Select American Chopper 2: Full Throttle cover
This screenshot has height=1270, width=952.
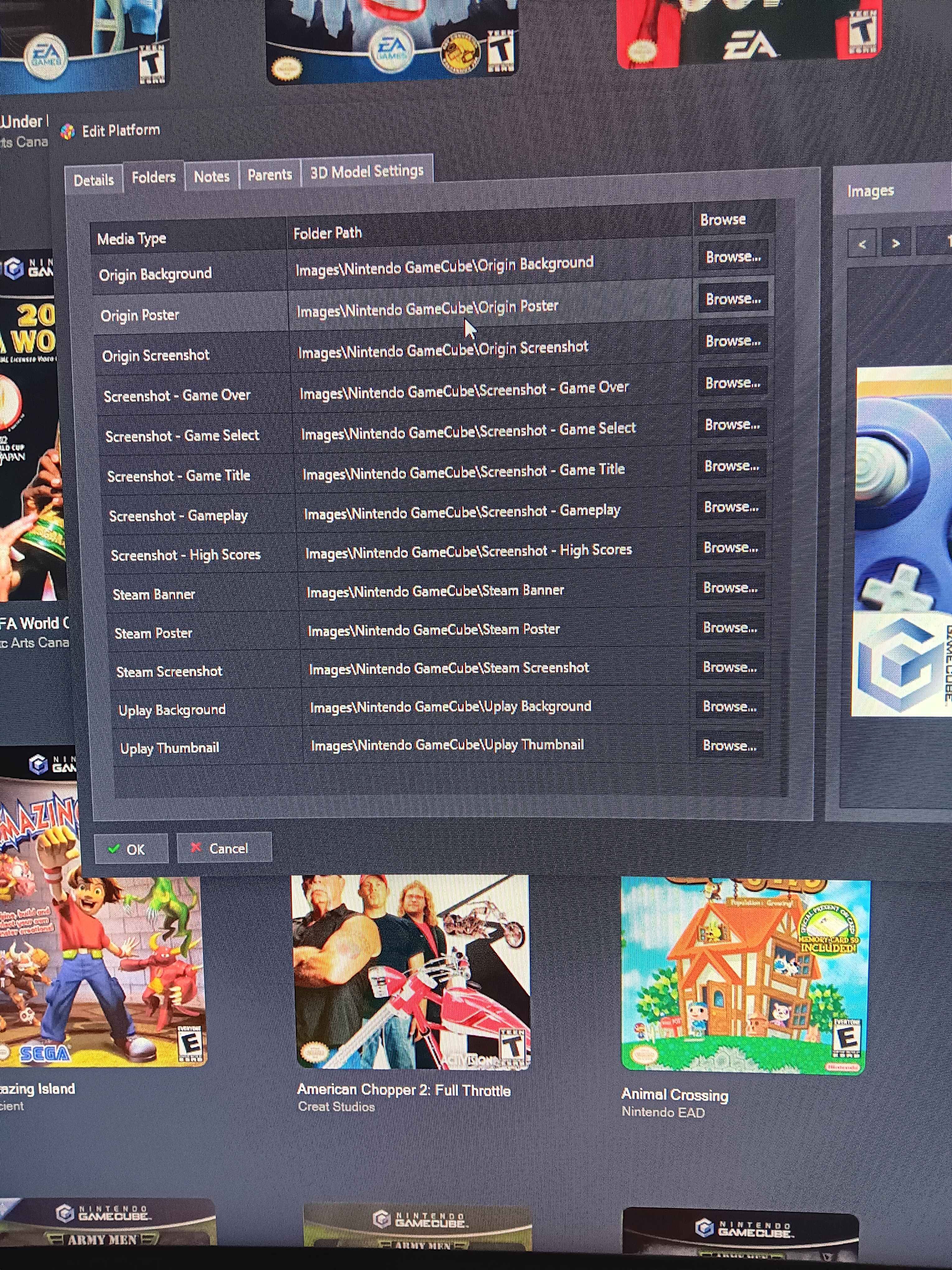(x=412, y=971)
